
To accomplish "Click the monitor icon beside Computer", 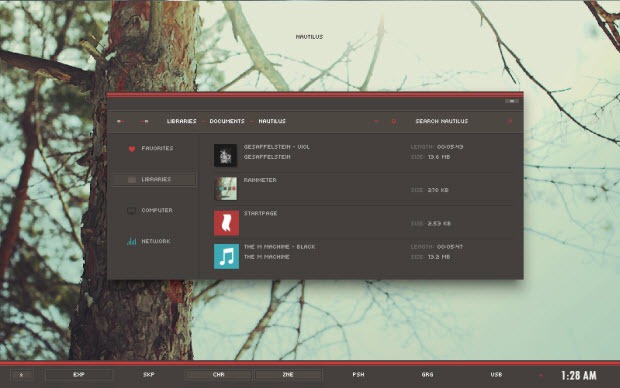I will [x=131, y=210].
